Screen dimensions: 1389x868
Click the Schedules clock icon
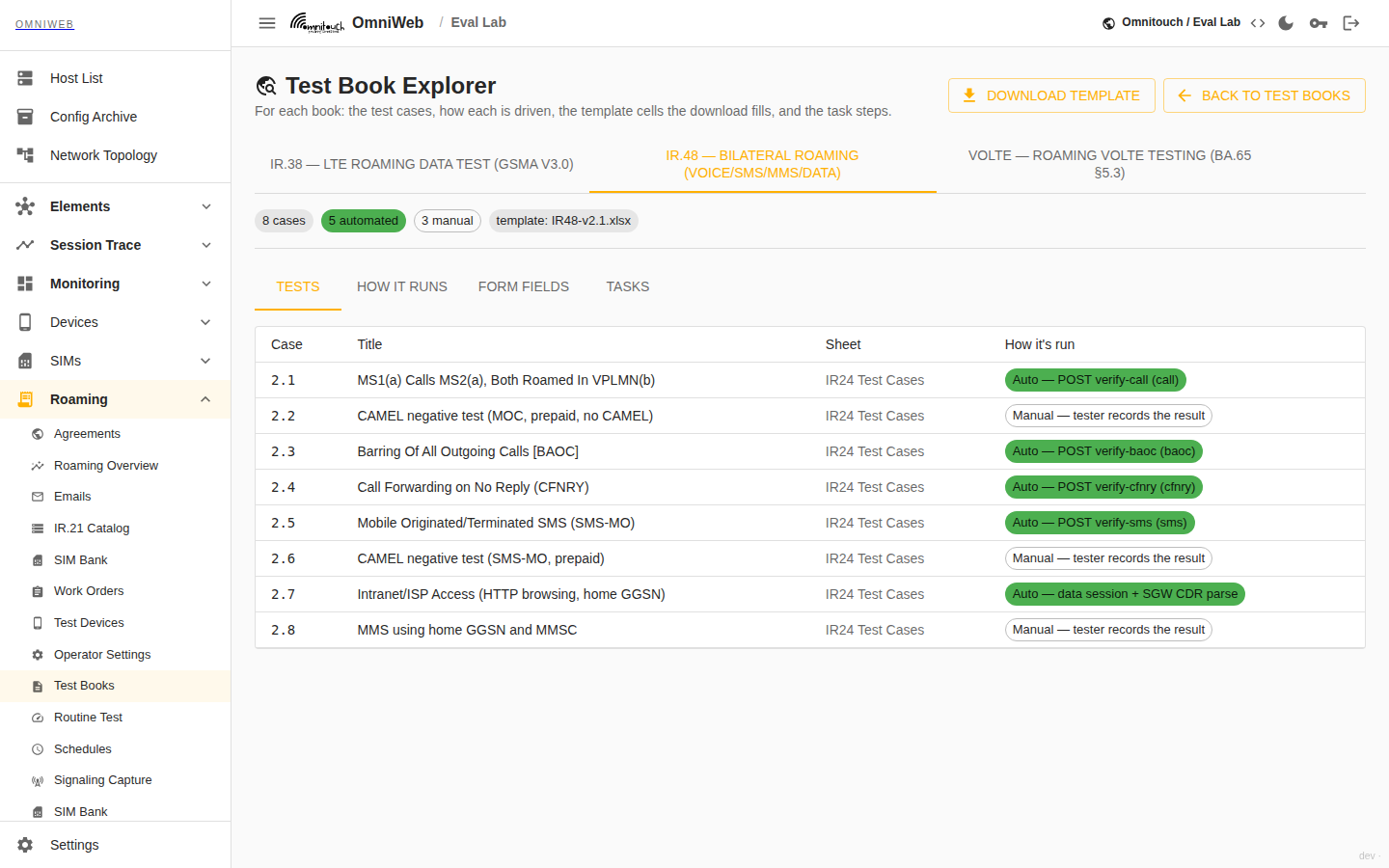tap(38, 749)
